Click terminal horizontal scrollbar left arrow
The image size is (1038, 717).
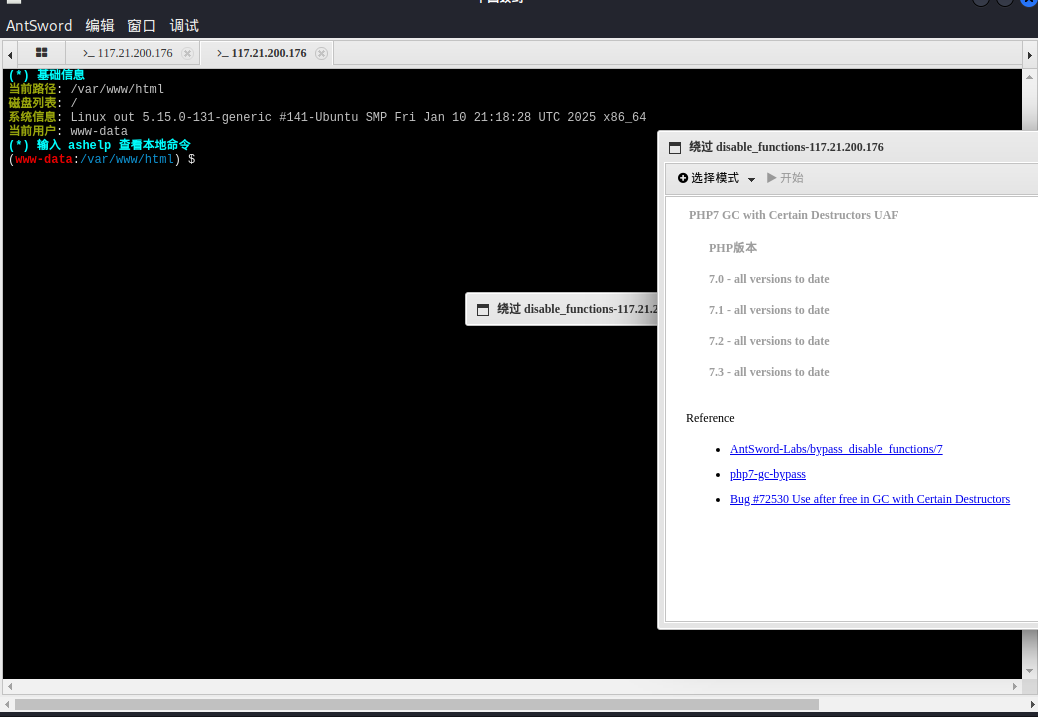pyautogui.click(x=9, y=687)
